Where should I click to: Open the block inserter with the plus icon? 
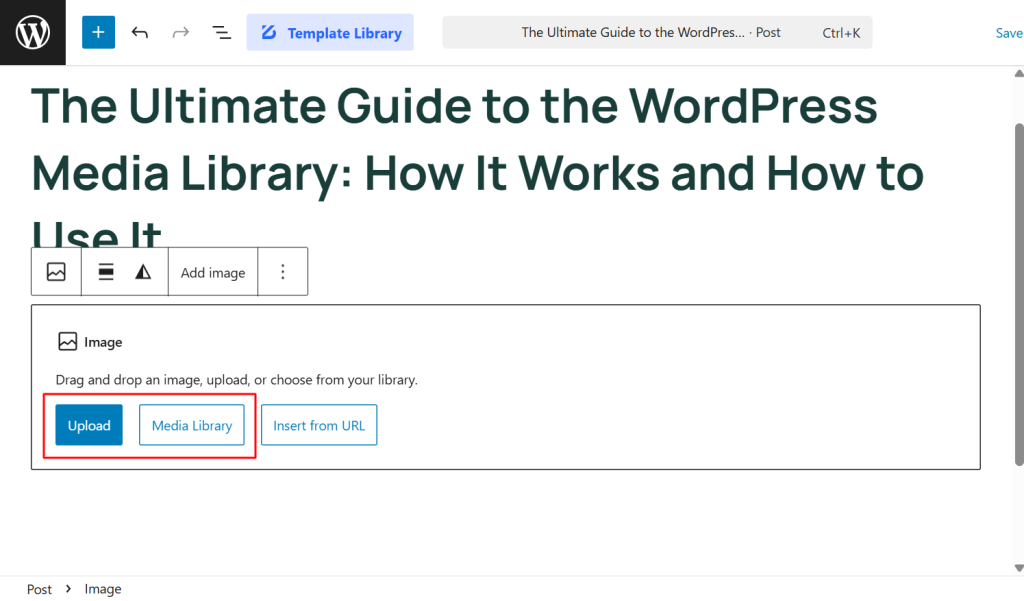click(97, 31)
